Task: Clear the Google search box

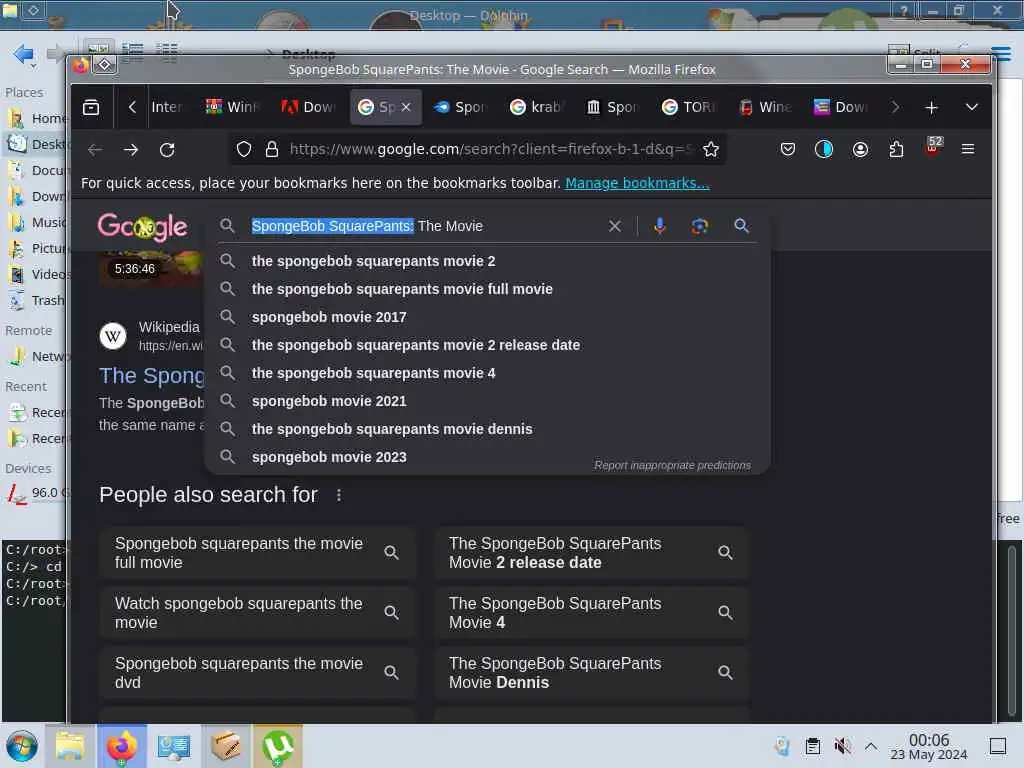Action: (615, 226)
